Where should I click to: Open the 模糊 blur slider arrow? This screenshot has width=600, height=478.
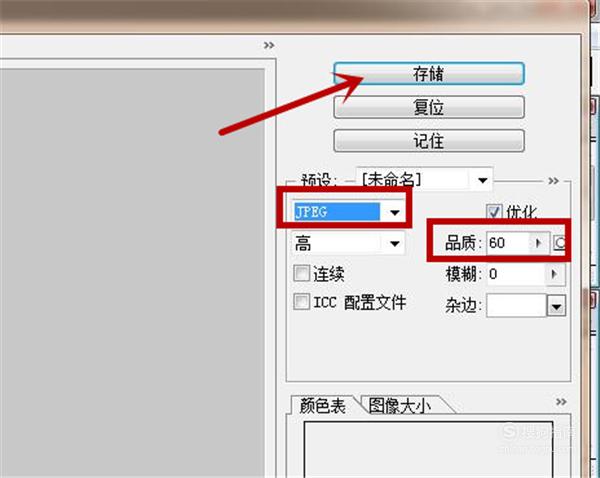pos(555,274)
